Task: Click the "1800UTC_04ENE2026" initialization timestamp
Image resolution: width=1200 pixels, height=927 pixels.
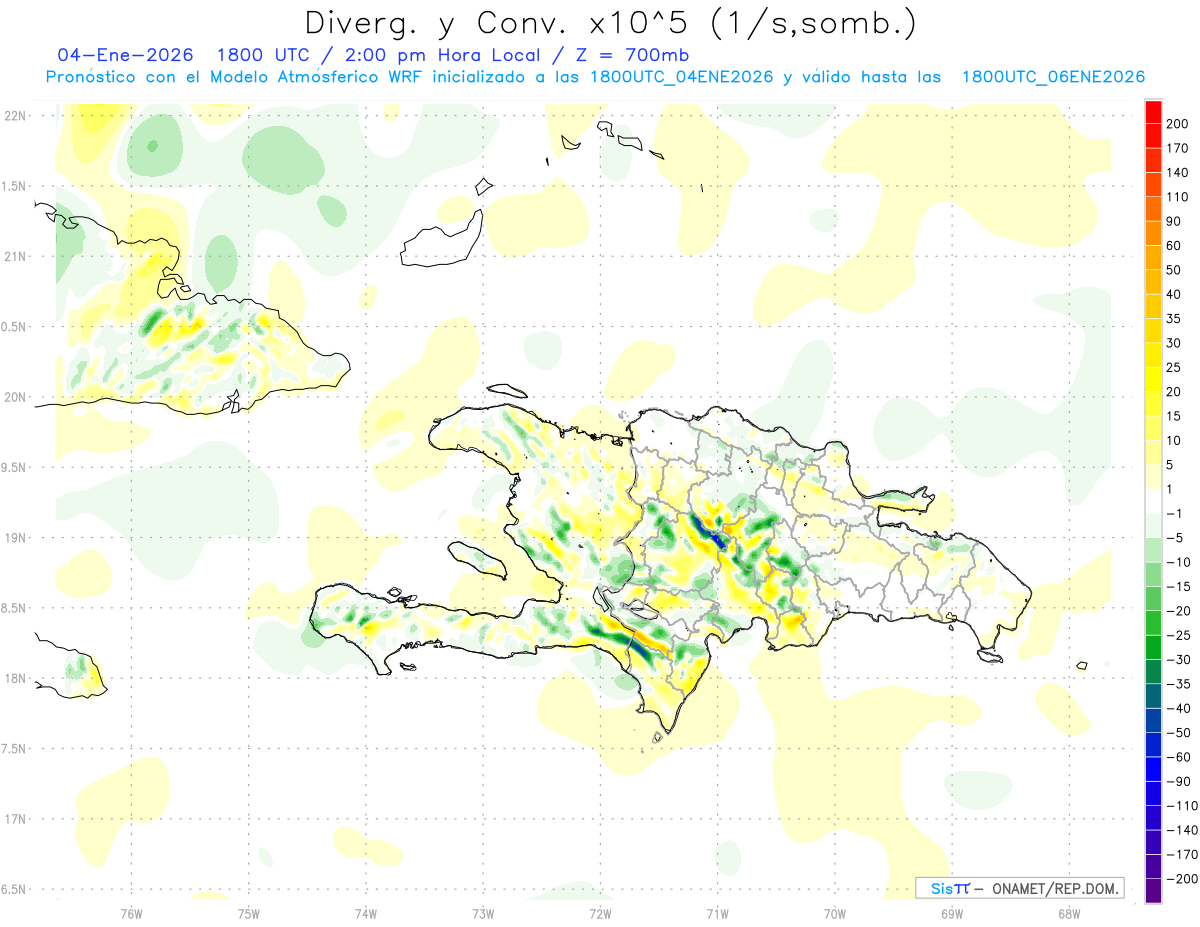Action: click(682, 77)
